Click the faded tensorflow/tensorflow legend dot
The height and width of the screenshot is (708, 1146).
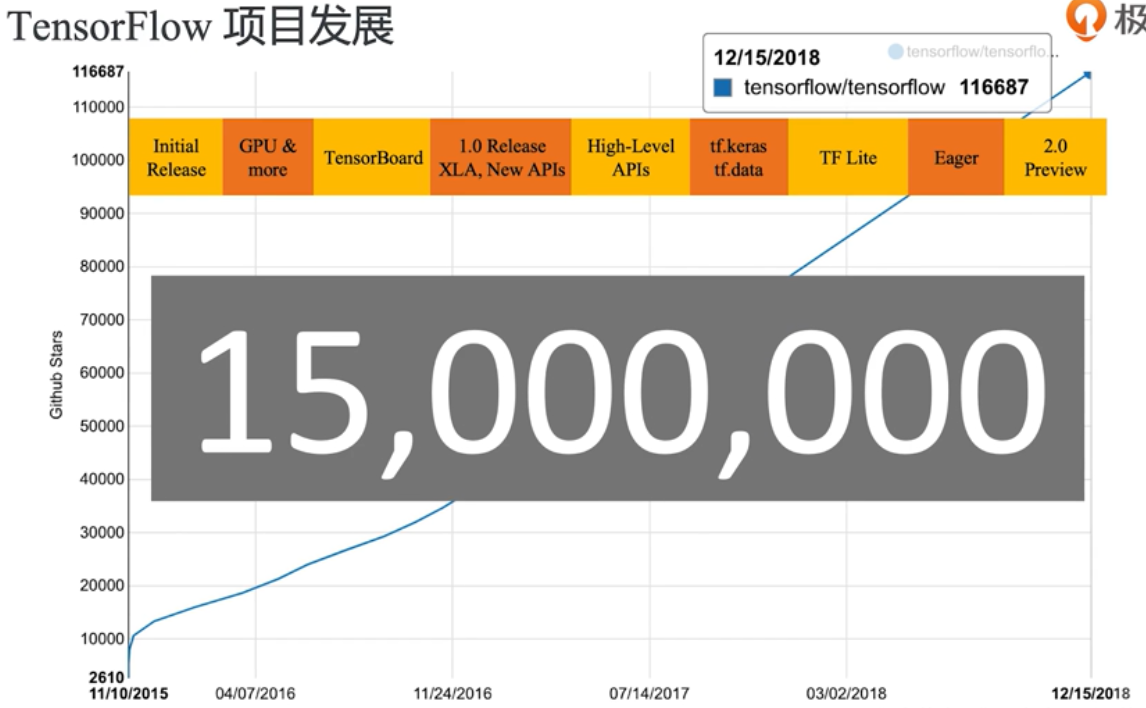(x=898, y=49)
